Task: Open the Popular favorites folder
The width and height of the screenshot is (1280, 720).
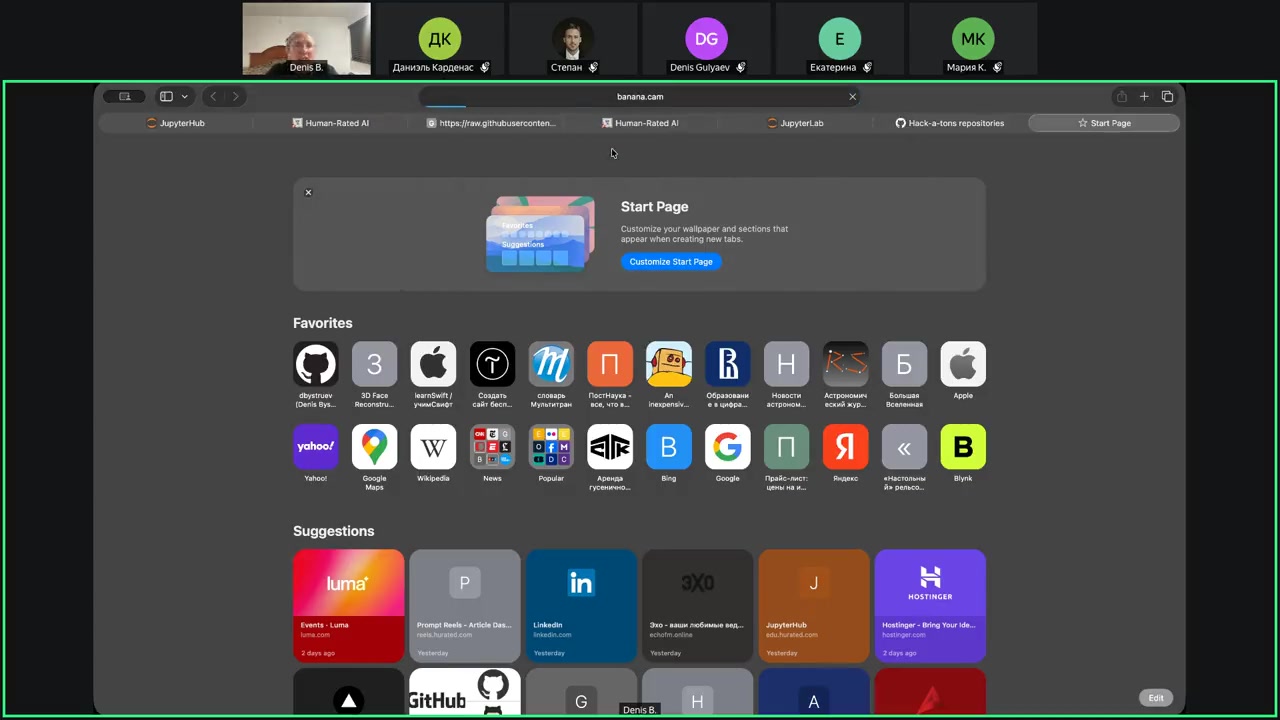Action: (551, 447)
